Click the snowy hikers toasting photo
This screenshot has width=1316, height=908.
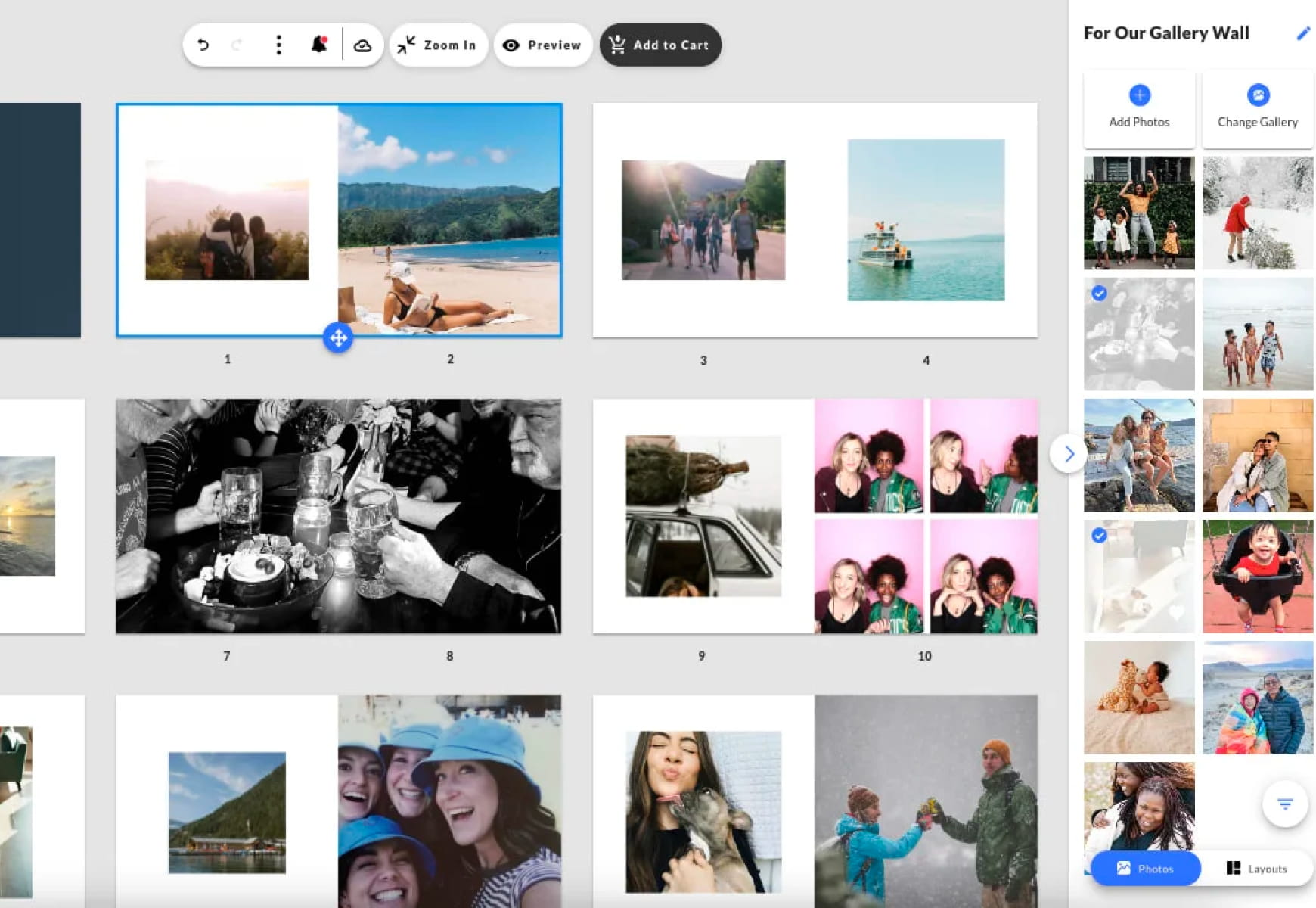coord(926,801)
